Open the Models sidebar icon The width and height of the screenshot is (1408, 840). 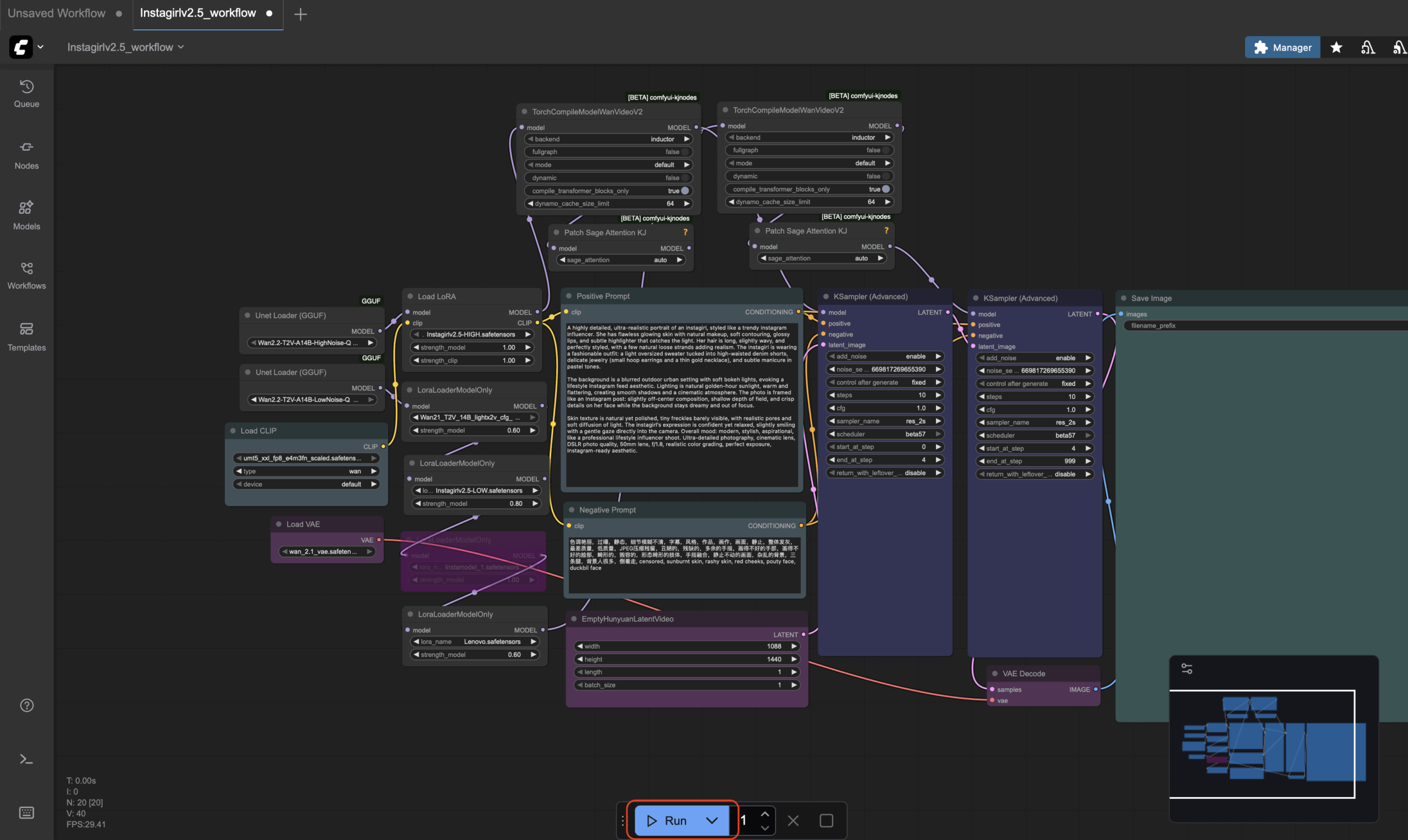[x=26, y=215]
